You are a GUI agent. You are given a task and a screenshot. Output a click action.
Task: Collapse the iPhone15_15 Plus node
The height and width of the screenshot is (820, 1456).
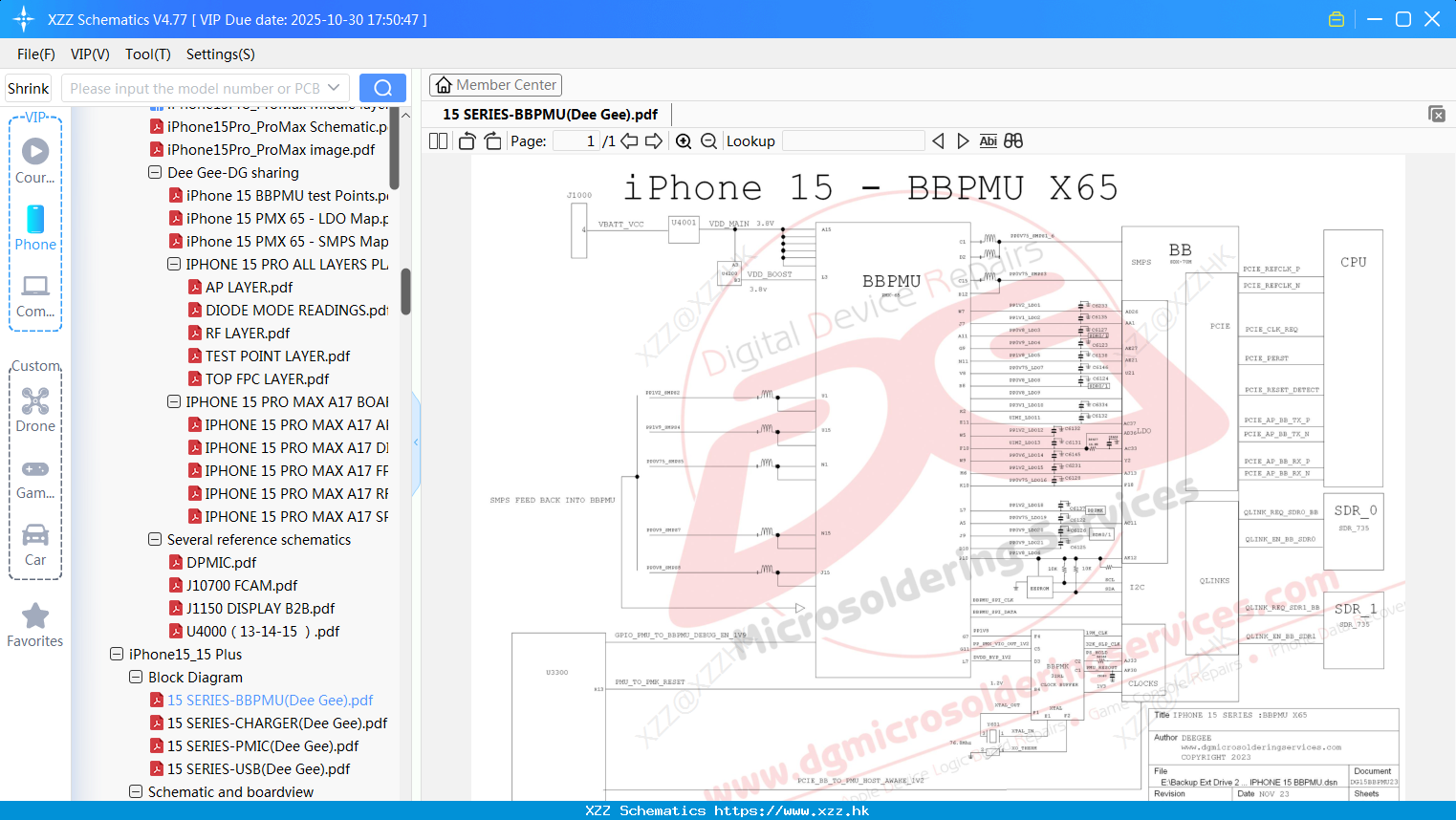[117, 655]
